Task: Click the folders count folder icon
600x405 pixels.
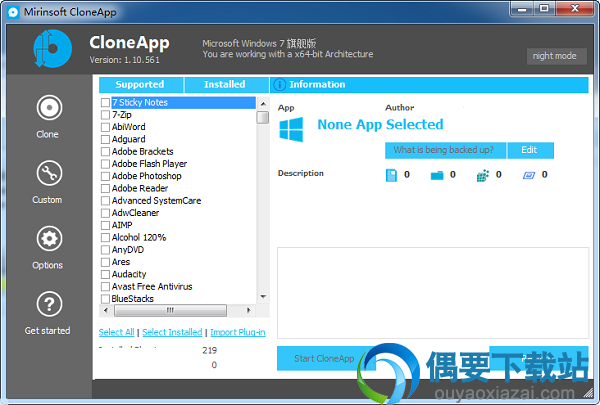Action: 437,175
